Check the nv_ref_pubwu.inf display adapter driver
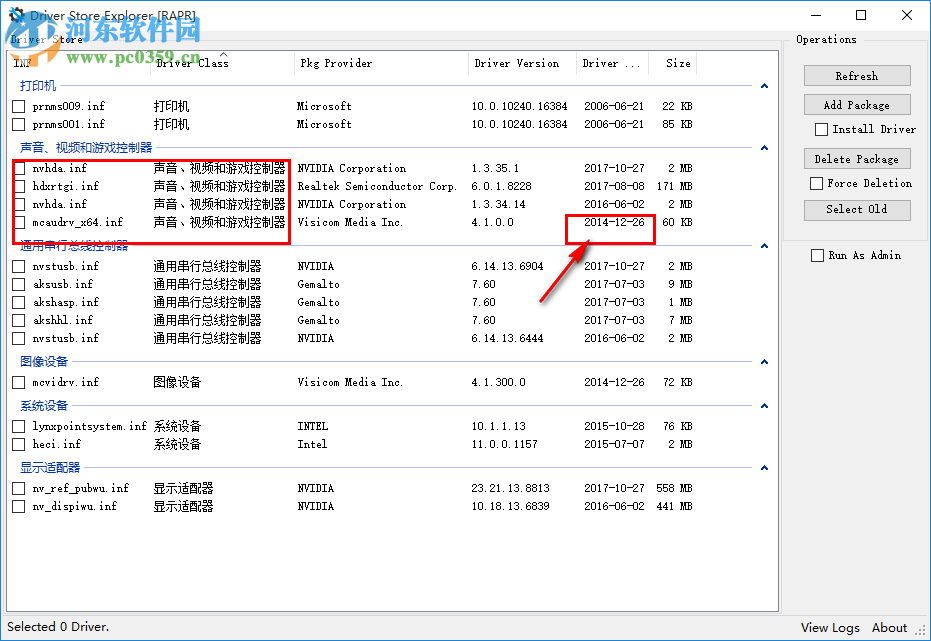 tap(17, 488)
